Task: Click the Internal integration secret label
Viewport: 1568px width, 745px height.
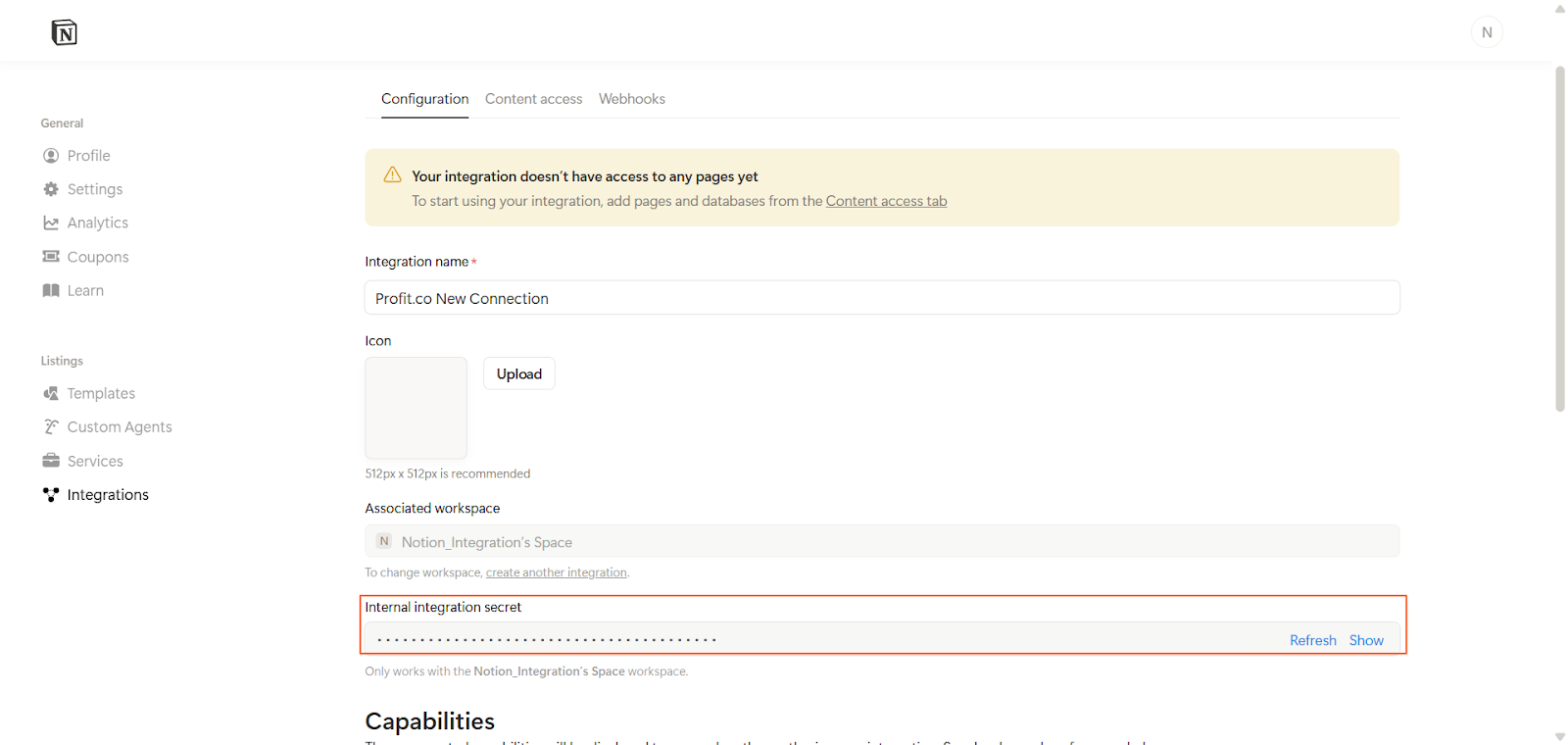Action: coord(443,608)
